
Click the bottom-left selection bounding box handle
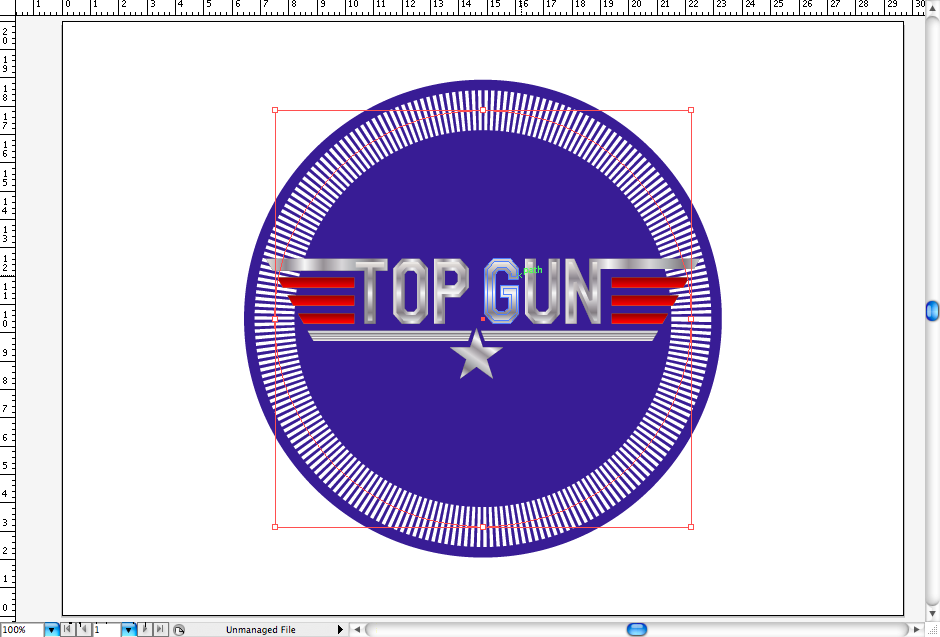(275, 527)
